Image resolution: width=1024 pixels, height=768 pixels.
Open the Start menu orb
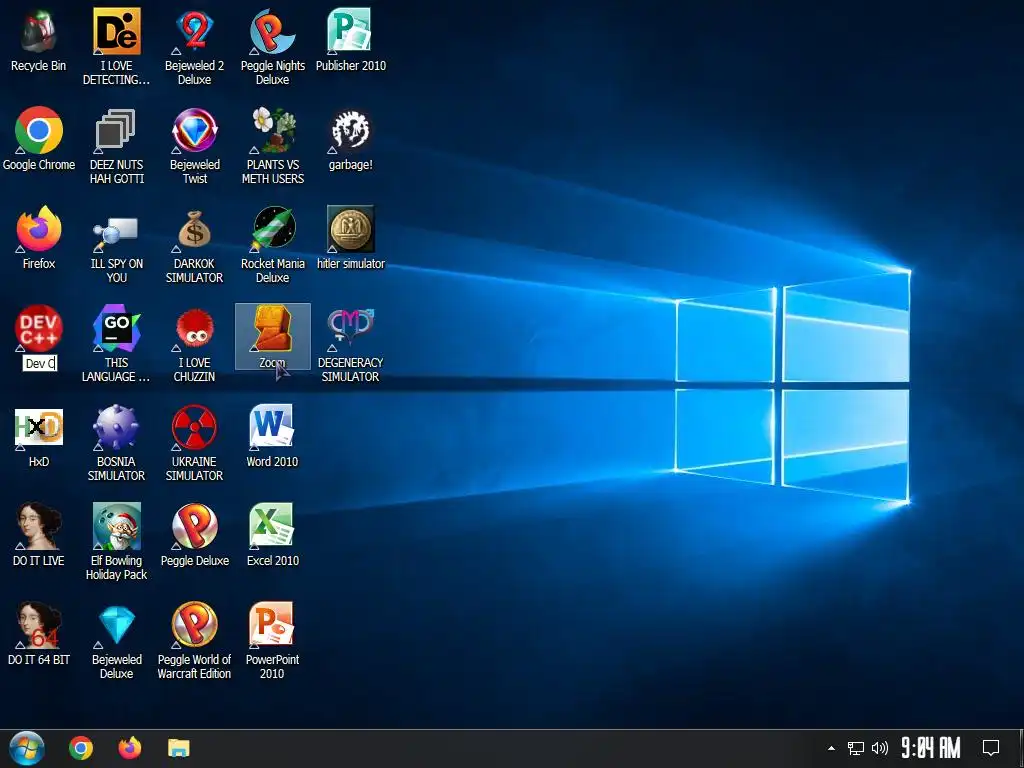tap(27, 748)
